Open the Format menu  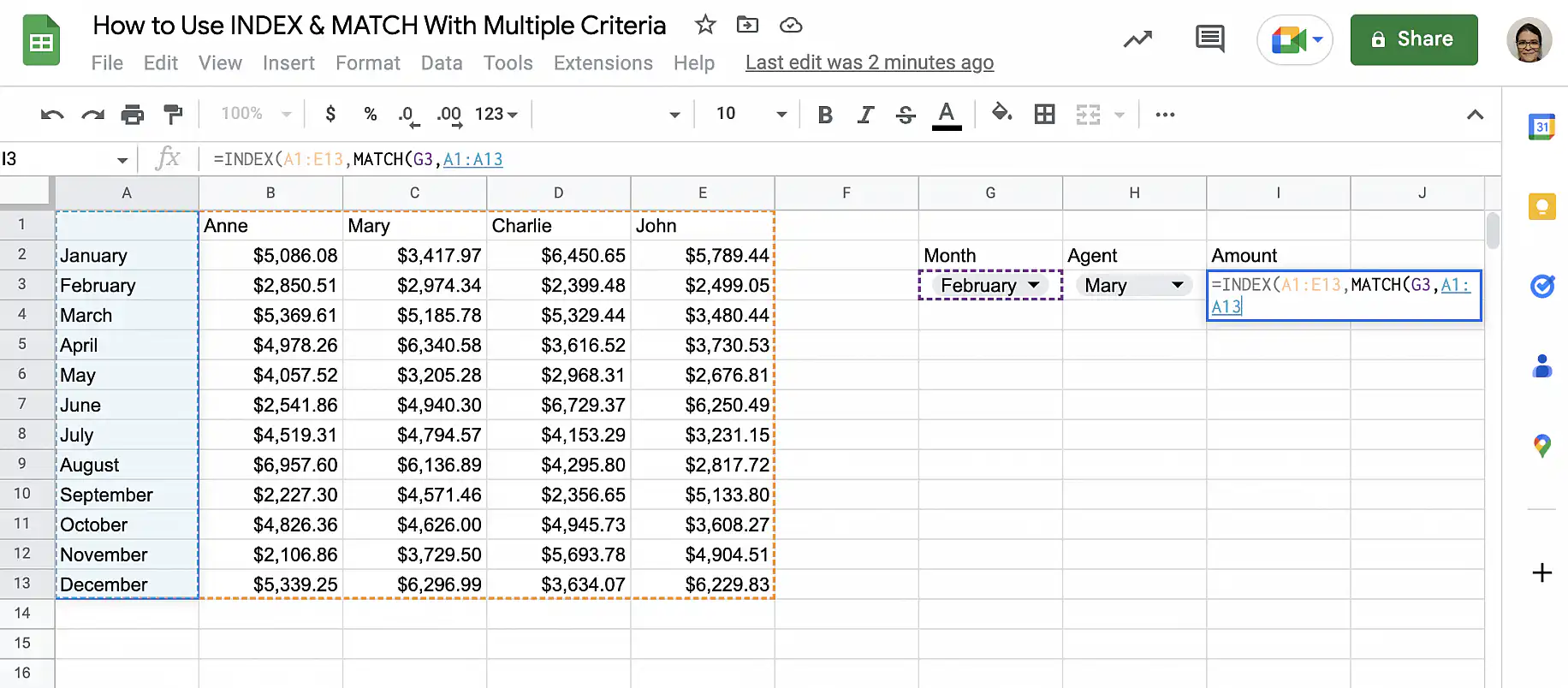(368, 63)
